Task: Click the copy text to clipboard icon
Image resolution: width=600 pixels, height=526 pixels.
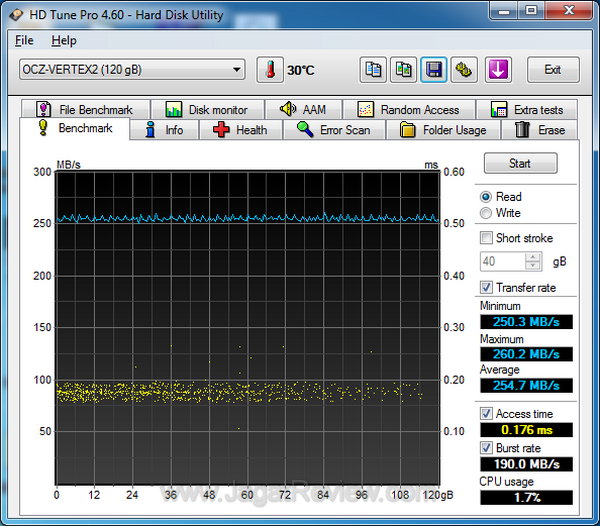Action: (373, 70)
